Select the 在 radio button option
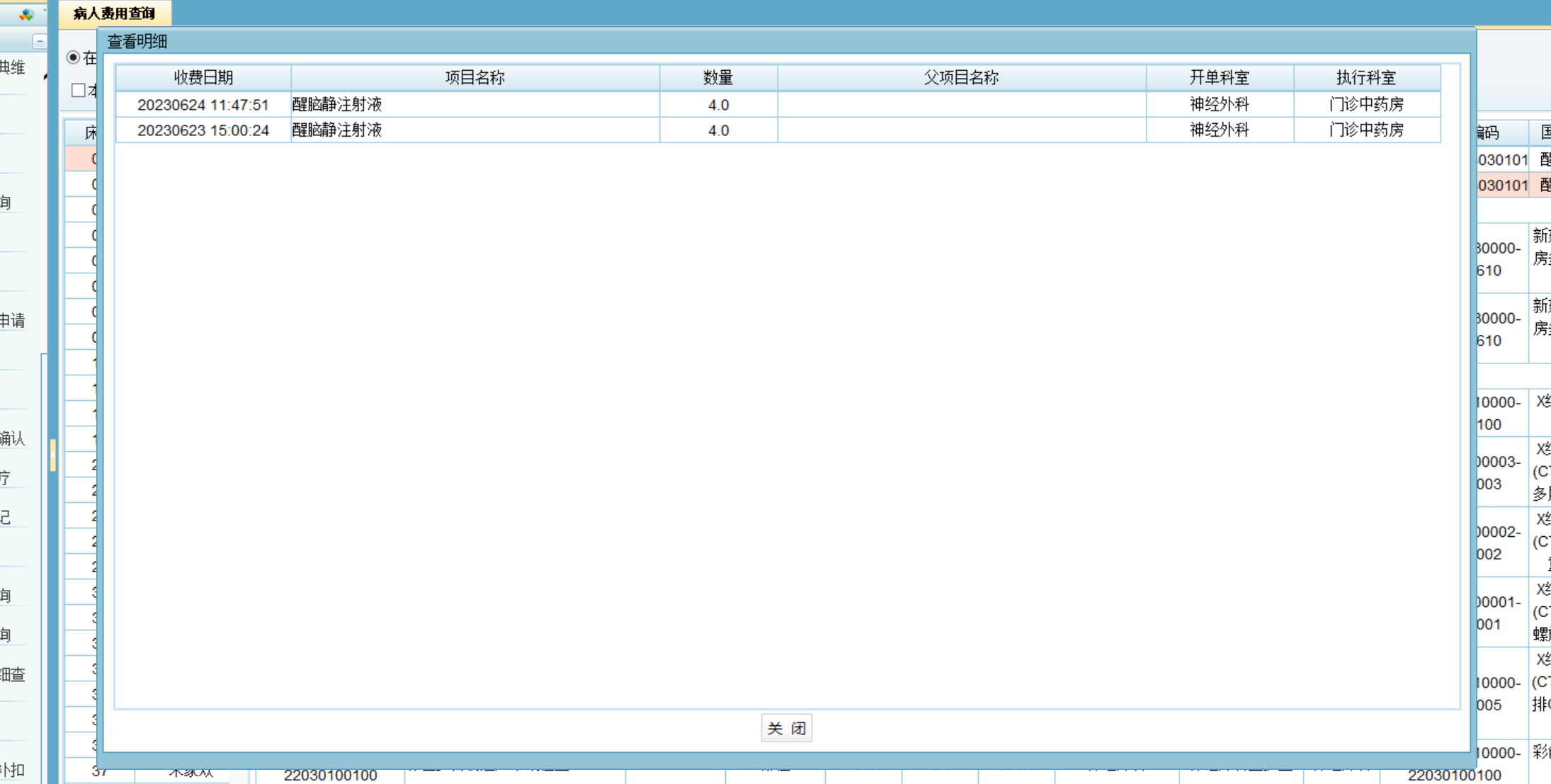Viewport: 1551px width, 784px height. click(73, 57)
